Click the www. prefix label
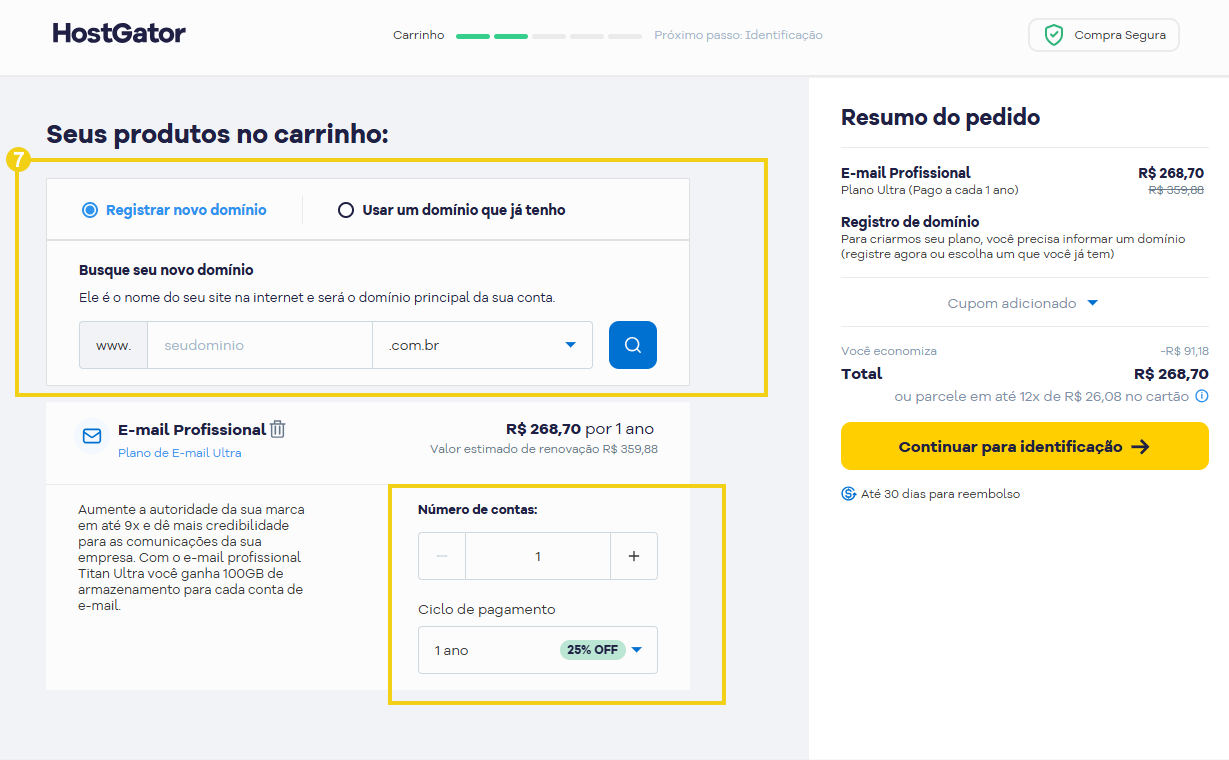 coord(113,345)
